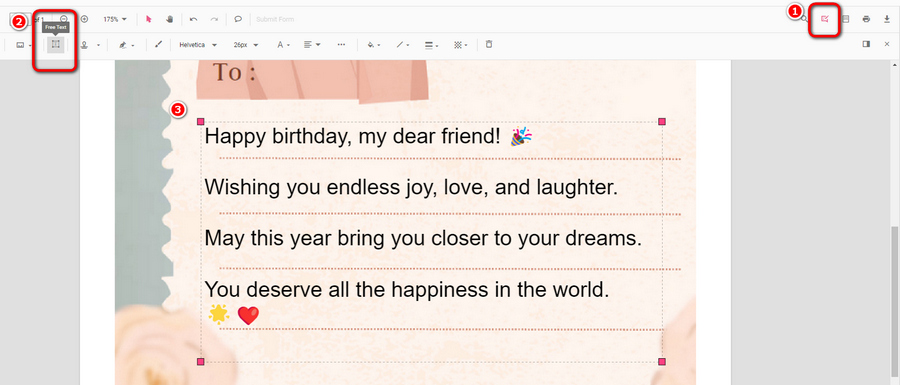The width and height of the screenshot is (900, 385).
Task: Click 'May this year bring you closer' line
Action: point(423,239)
